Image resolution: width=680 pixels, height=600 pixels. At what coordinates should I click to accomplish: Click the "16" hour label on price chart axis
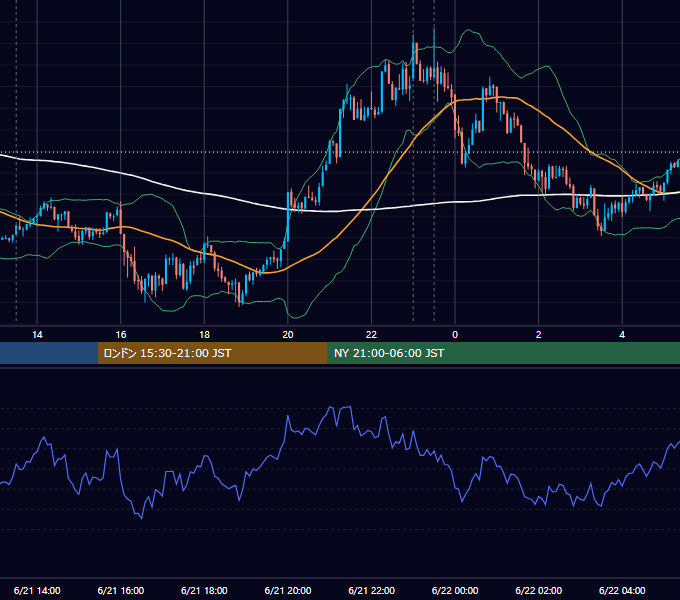point(121,335)
